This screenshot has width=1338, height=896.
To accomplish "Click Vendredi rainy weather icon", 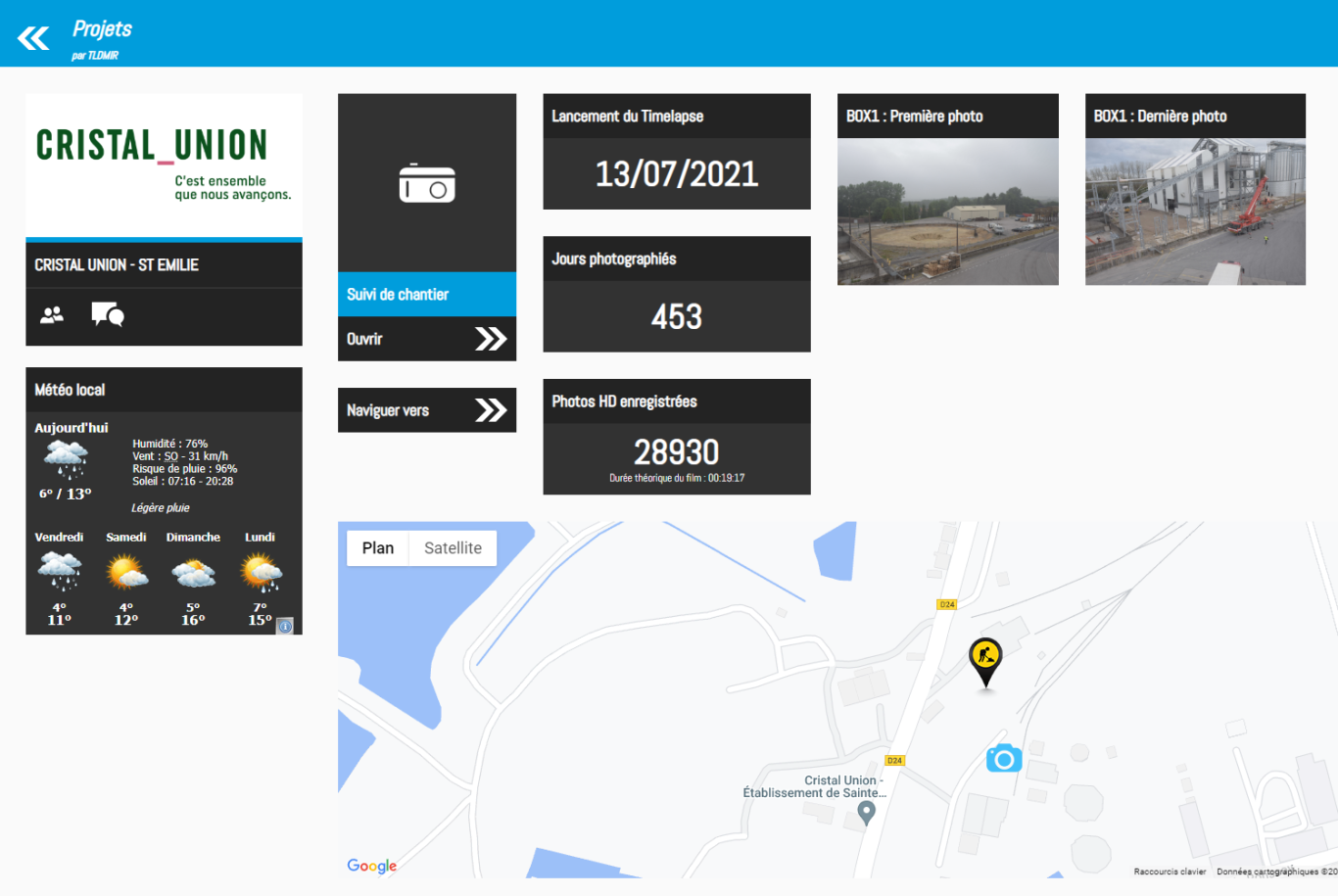I will pyautogui.click(x=60, y=572).
